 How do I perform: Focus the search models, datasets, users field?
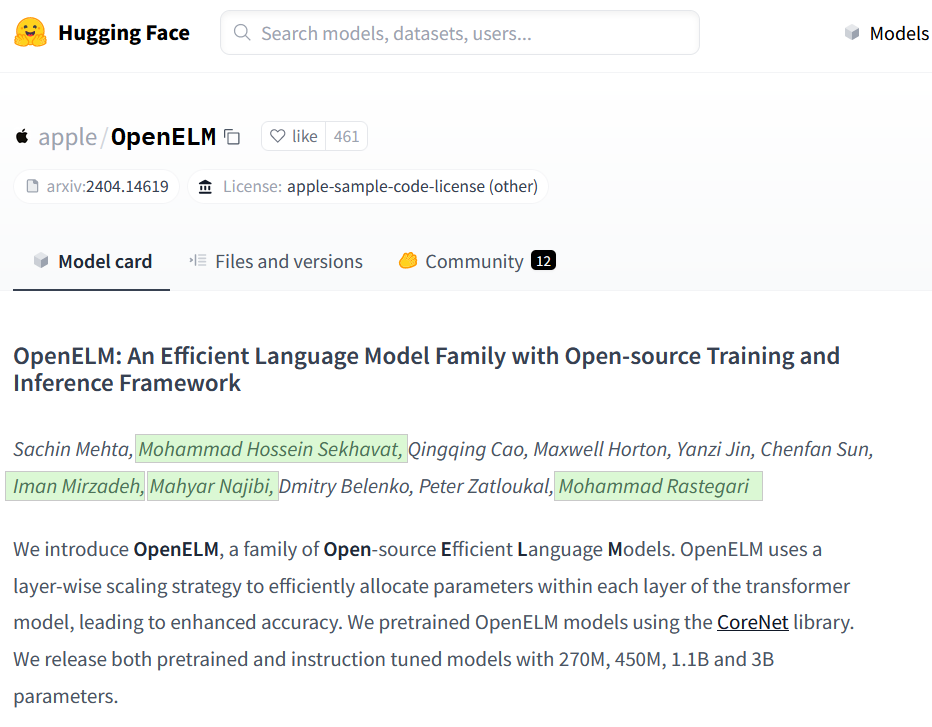pos(470,33)
